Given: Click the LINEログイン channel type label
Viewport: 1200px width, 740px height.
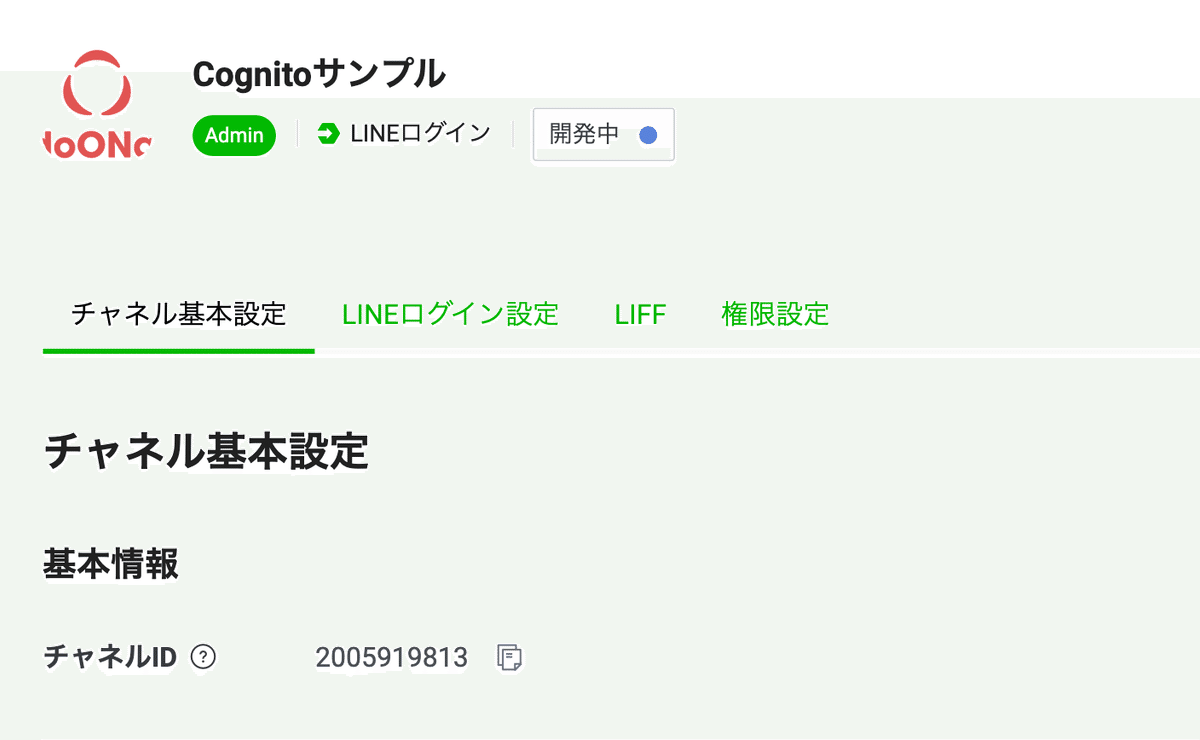Looking at the screenshot, I should pos(421,133).
